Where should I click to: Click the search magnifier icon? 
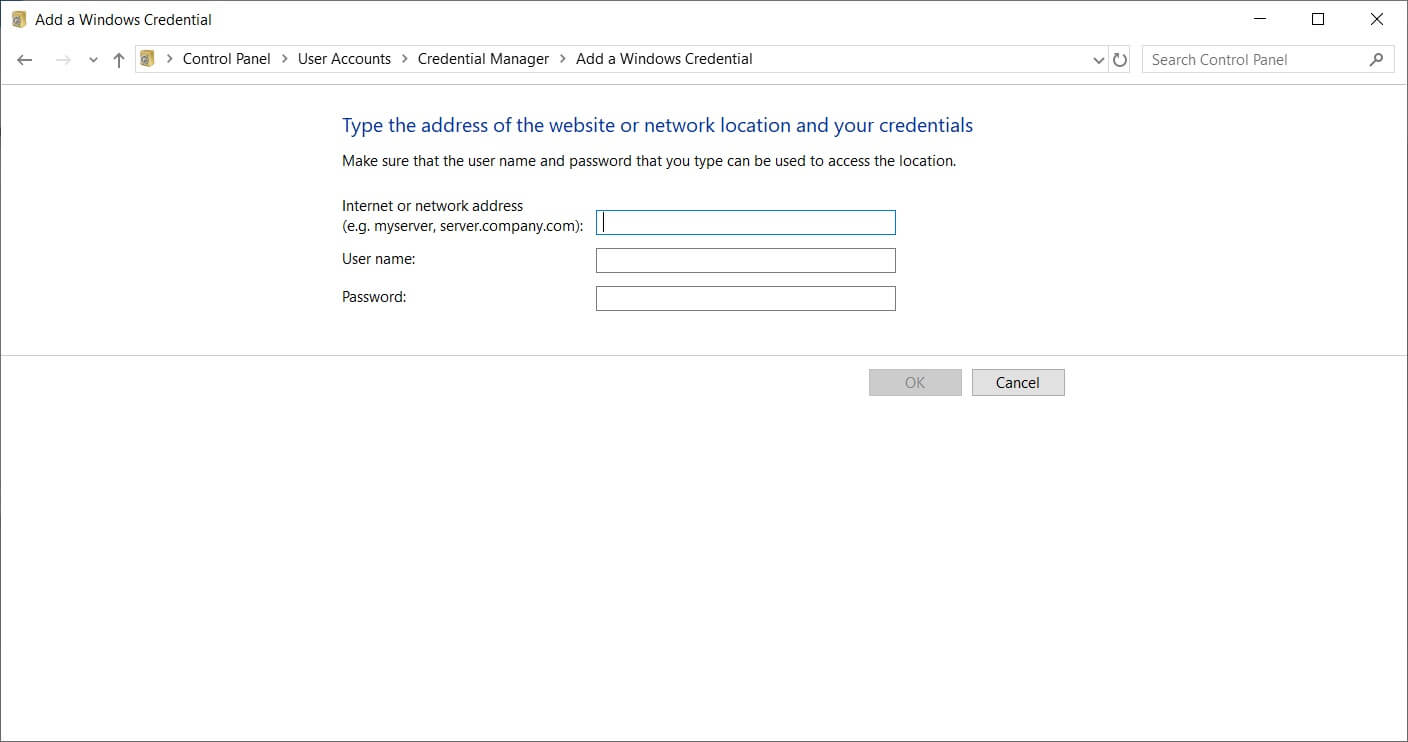(1376, 60)
